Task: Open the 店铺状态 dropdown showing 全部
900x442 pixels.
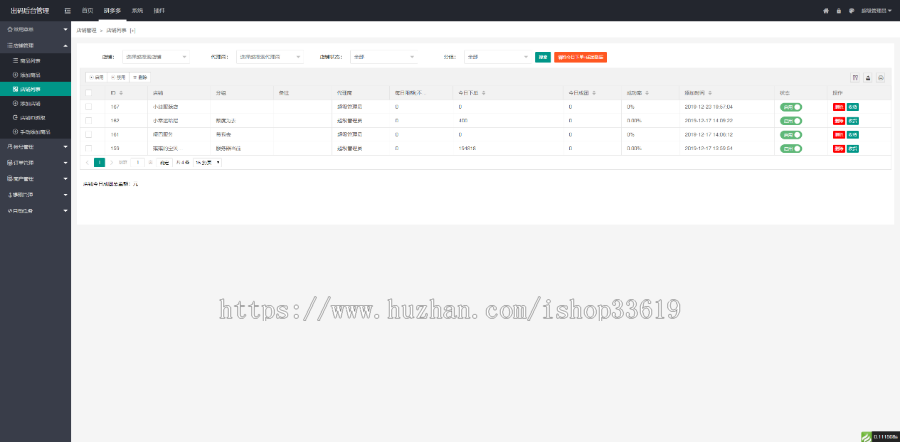Action: (383, 57)
